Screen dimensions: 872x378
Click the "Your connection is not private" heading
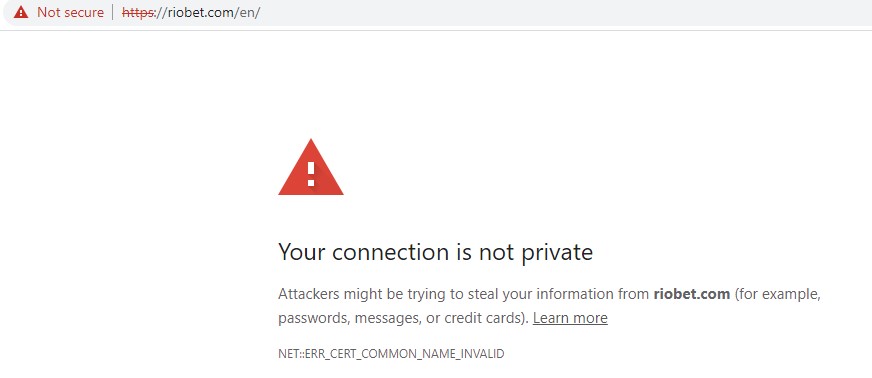435,252
